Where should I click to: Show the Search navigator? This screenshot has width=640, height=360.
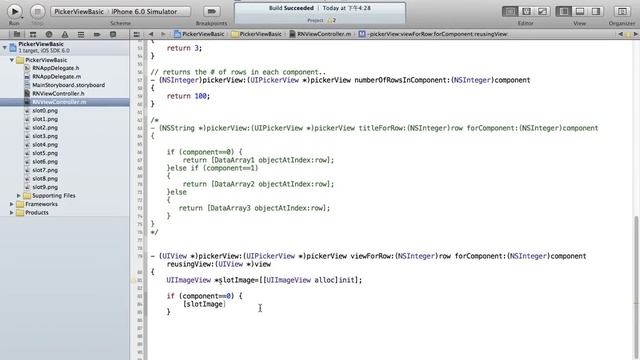point(49,34)
